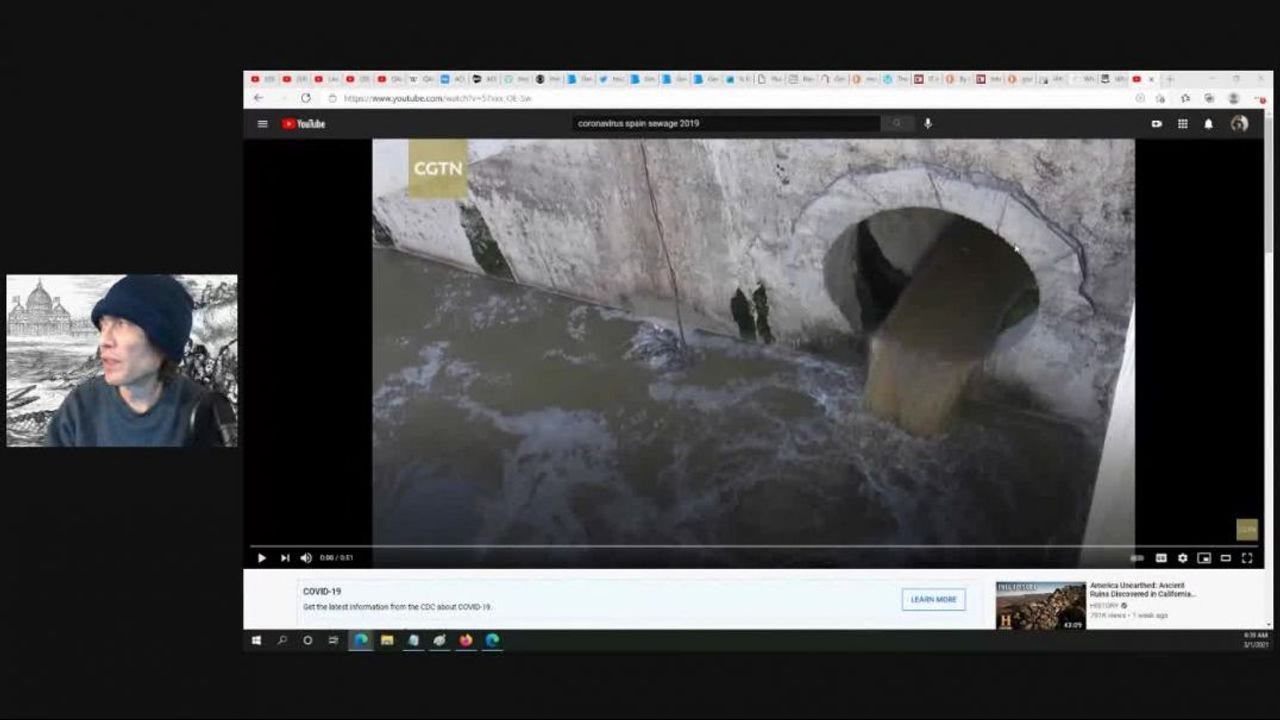Screen dimensions: 1280x720
Task: Open America Unearthed recommended video title
Action: (1142, 589)
